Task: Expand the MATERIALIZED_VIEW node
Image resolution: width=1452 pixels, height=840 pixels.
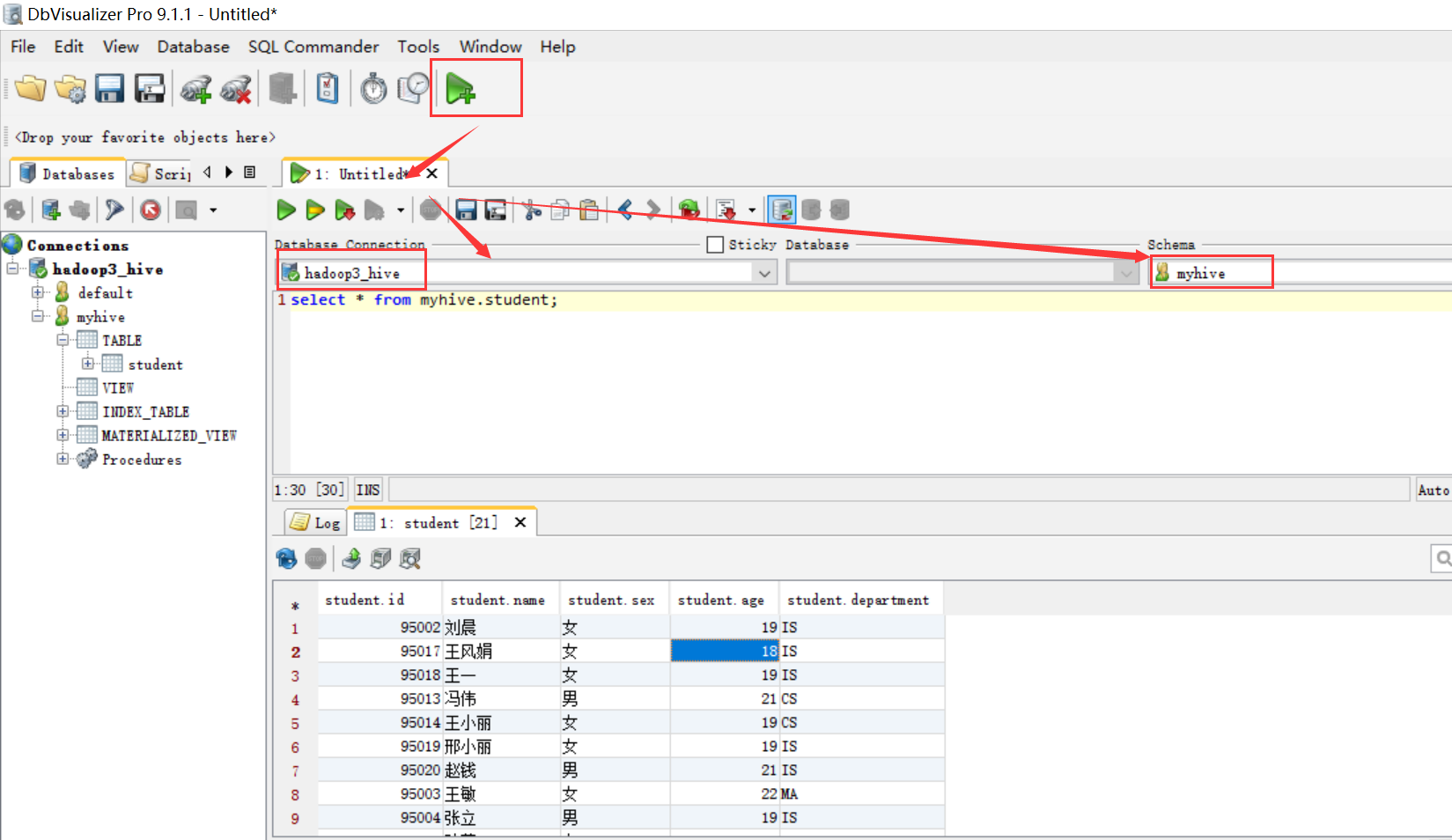Action: point(63,434)
